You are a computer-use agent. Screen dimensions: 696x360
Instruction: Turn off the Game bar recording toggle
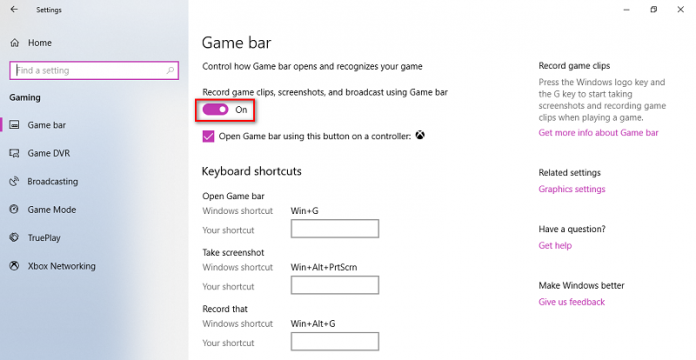click(215, 110)
